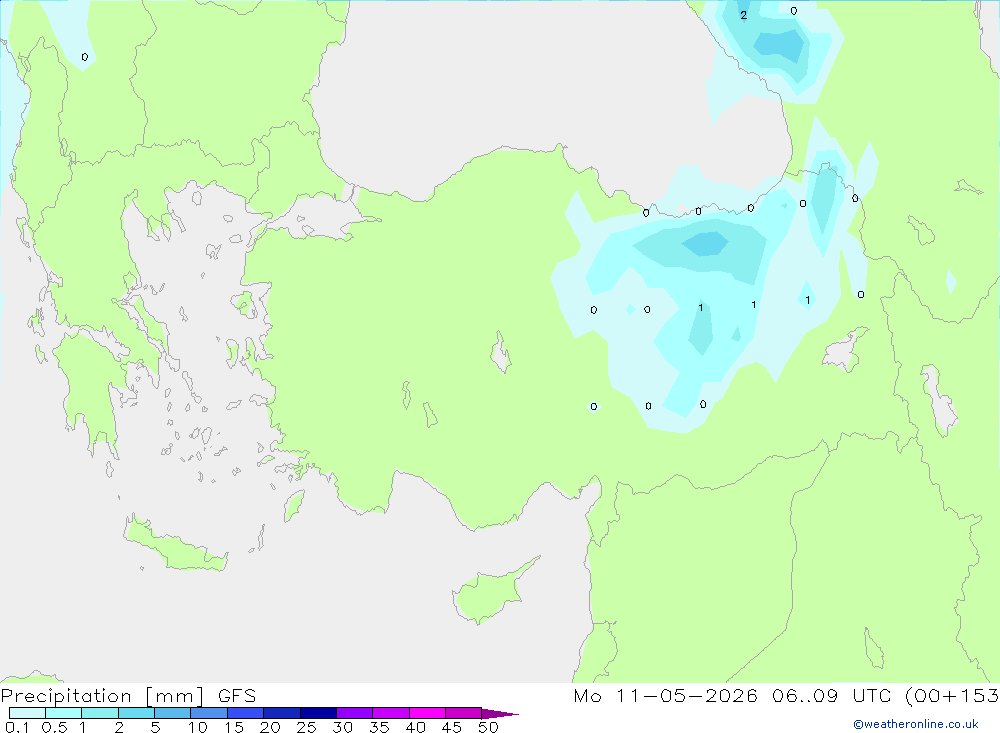
Task: Click the "(00+153" forecast offset text
Action: click(x=952, y=695)
